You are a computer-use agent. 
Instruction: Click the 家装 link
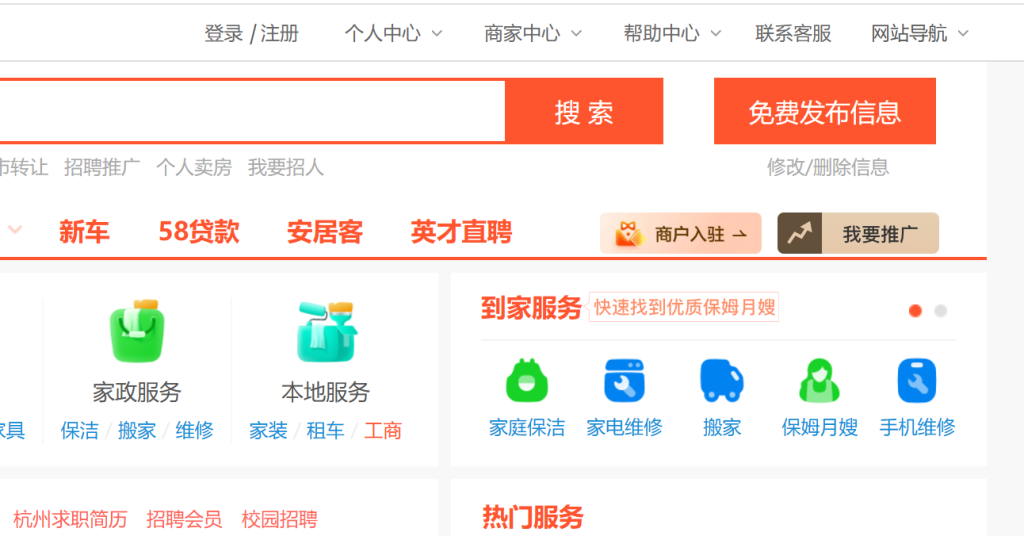tap(268, 430)
